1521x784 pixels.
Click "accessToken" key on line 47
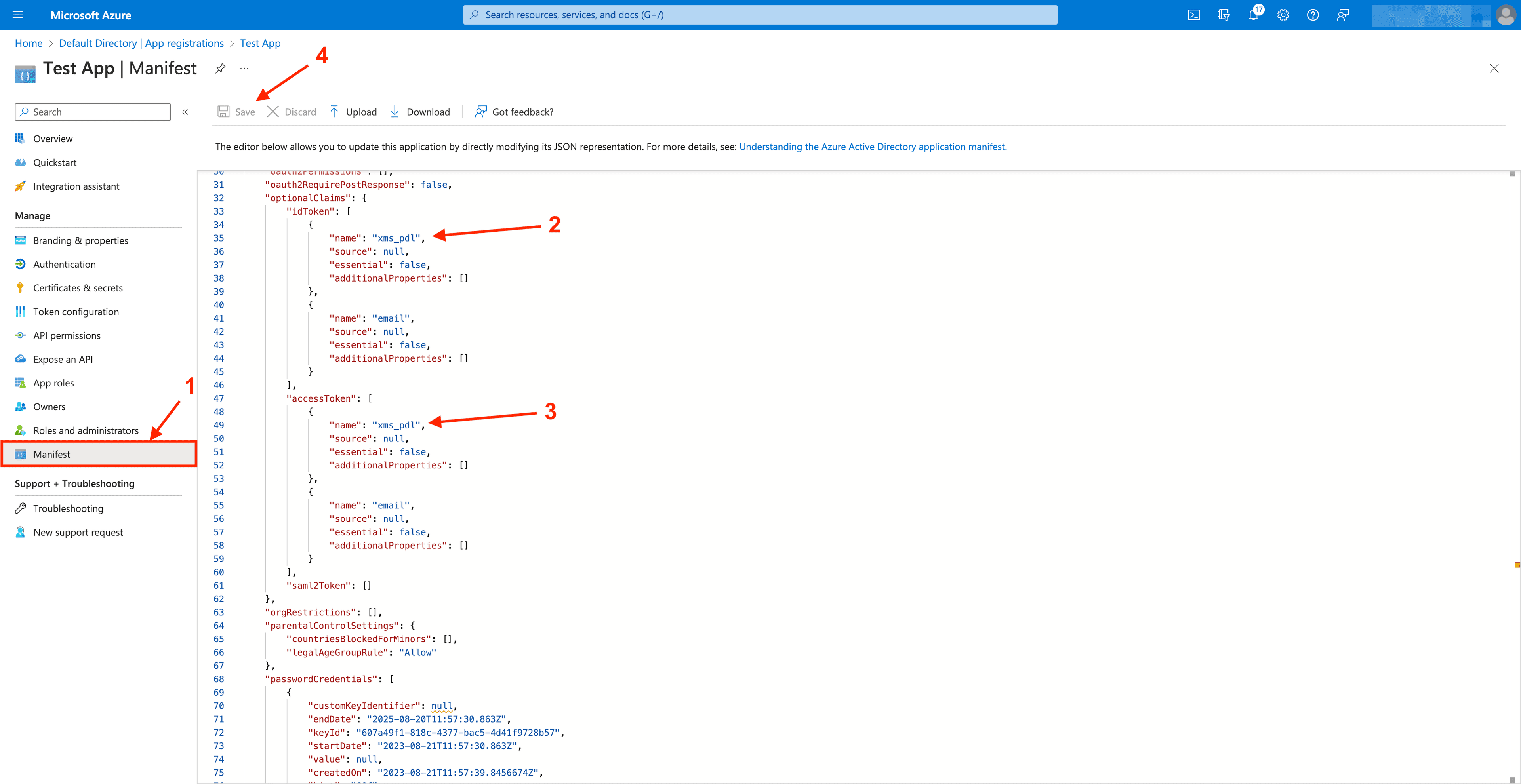pos(321,398)
